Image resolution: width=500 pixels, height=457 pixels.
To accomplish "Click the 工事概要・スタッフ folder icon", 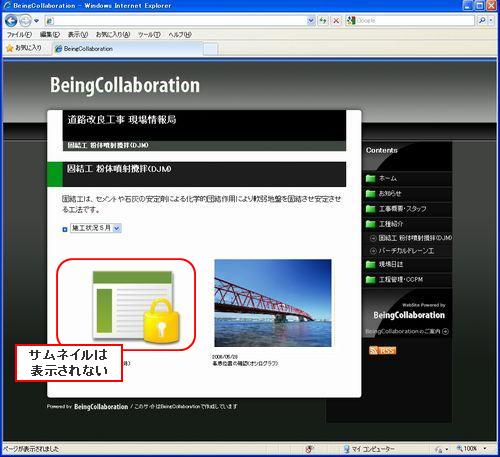I will (x=371, y=209).
